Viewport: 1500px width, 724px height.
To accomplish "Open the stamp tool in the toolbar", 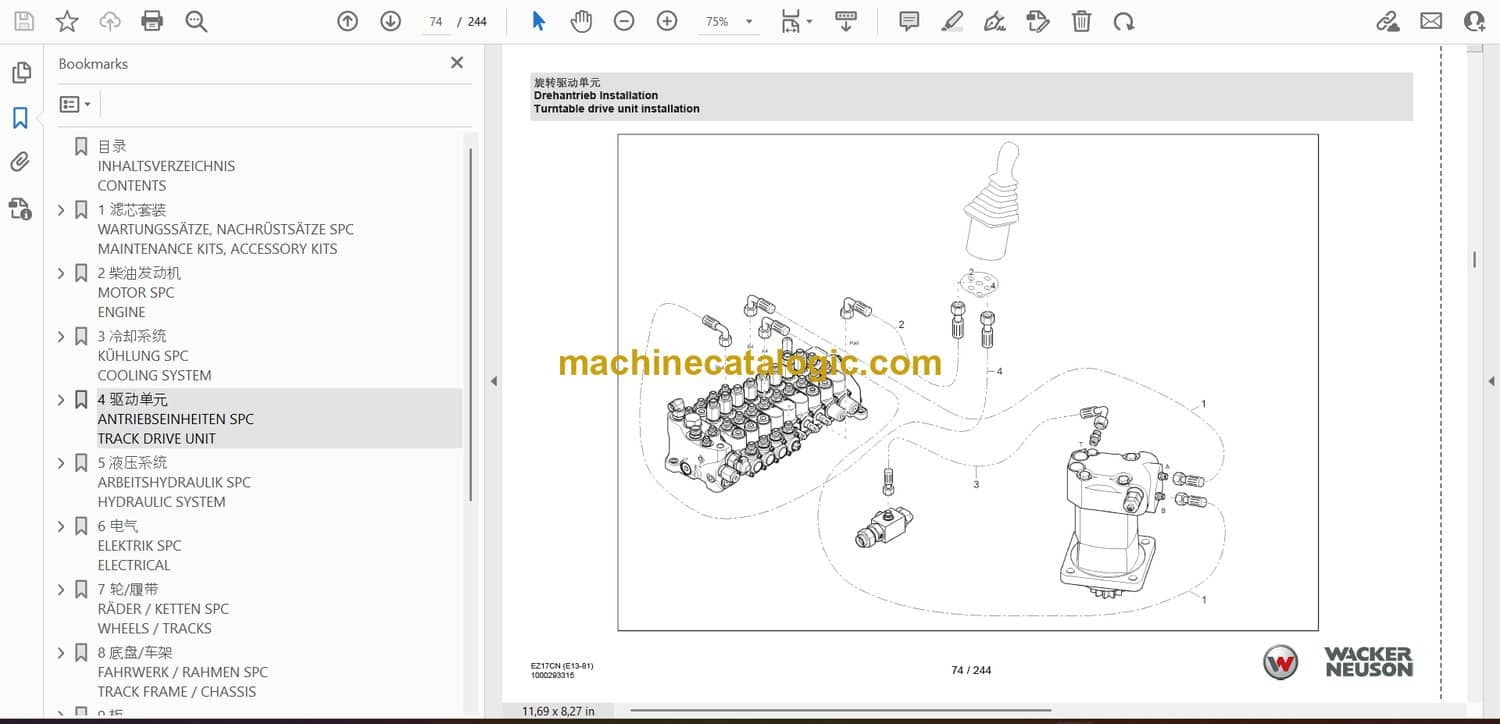I will 1038,21.
